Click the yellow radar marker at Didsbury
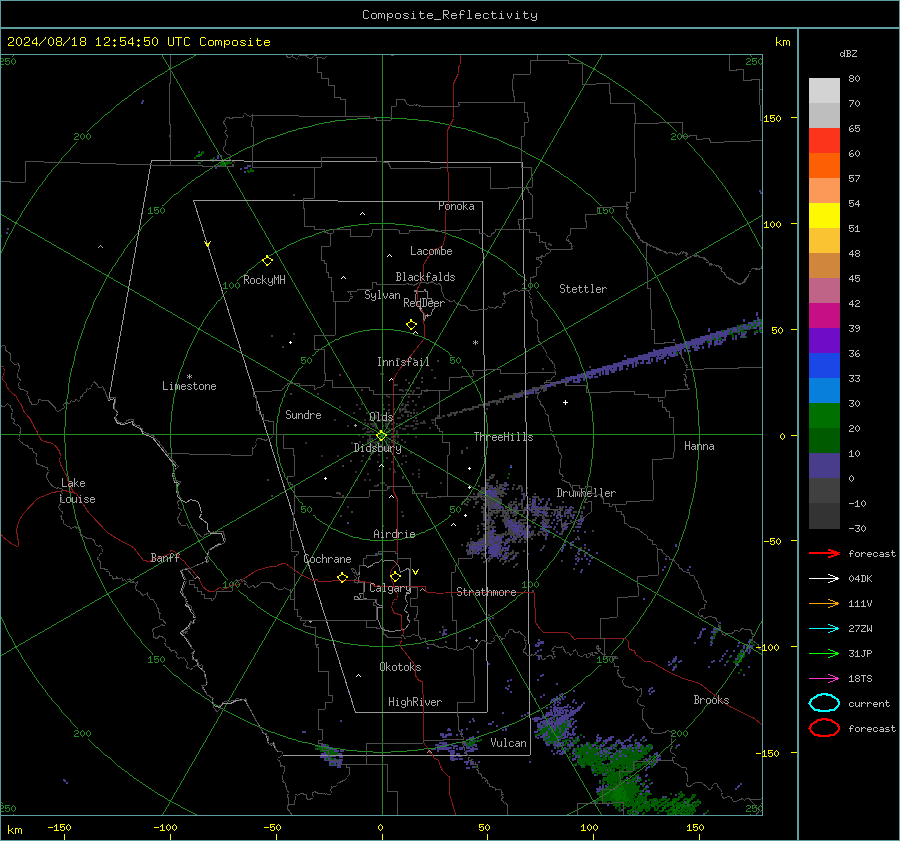 pos(381,436)
